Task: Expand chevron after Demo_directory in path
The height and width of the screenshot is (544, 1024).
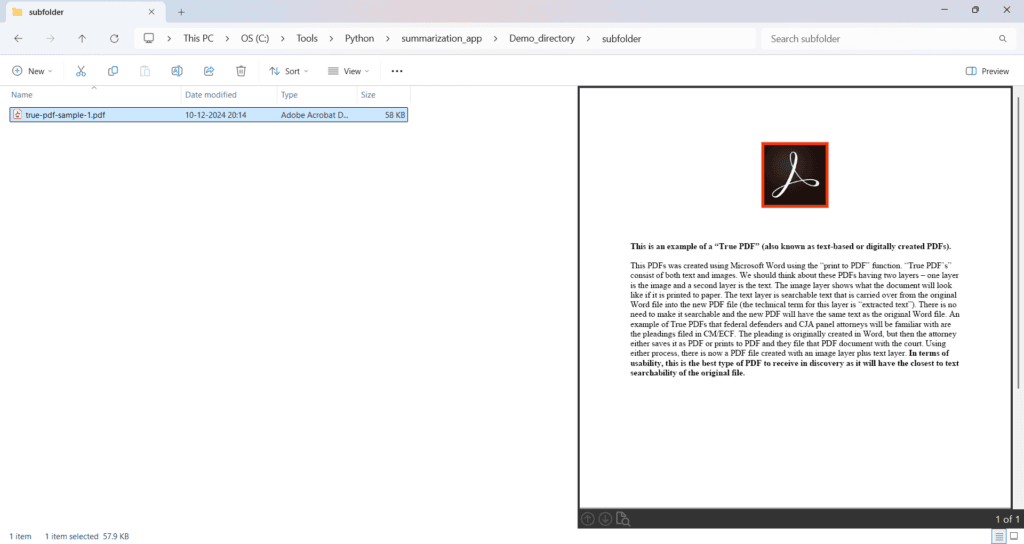Action: click(588, 39)
